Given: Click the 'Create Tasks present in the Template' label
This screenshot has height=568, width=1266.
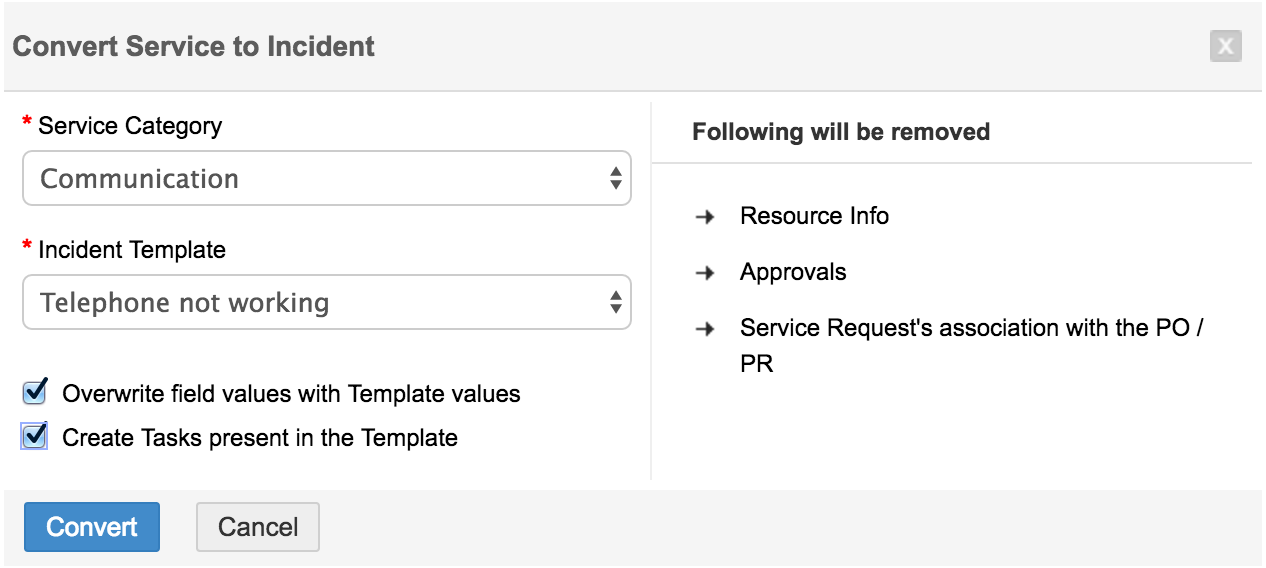Looking at the screenshot, I should pyautogui.click(x=260, y=438).
